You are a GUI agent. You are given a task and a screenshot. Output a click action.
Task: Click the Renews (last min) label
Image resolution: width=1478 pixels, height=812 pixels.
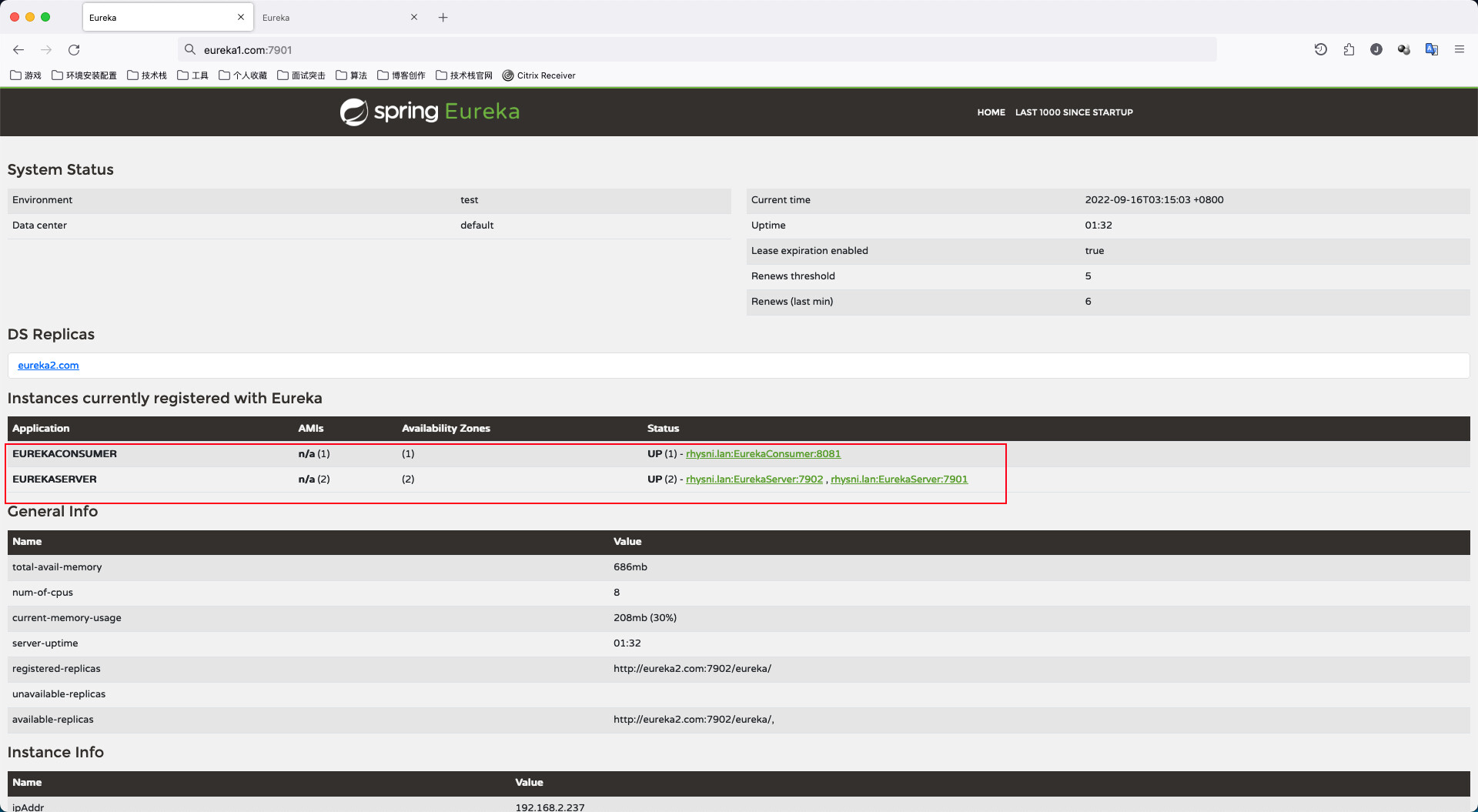coord(792,302)
